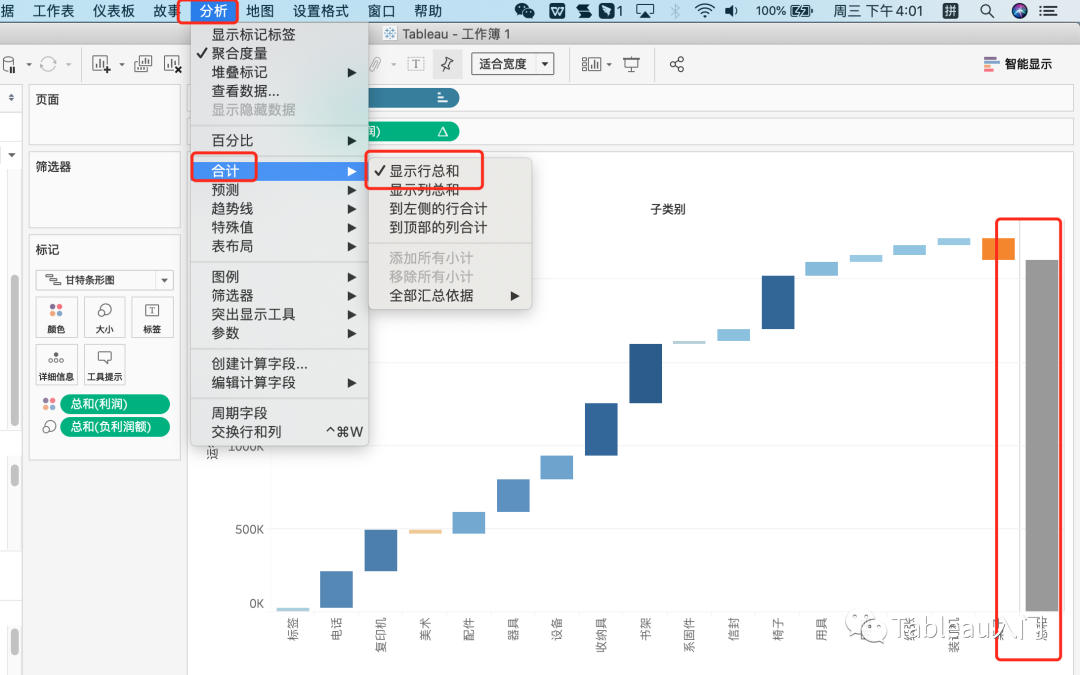Click the 详细信息 marks card button
Viewport: 1080px width, 675px height.
[x=56, y=364]
